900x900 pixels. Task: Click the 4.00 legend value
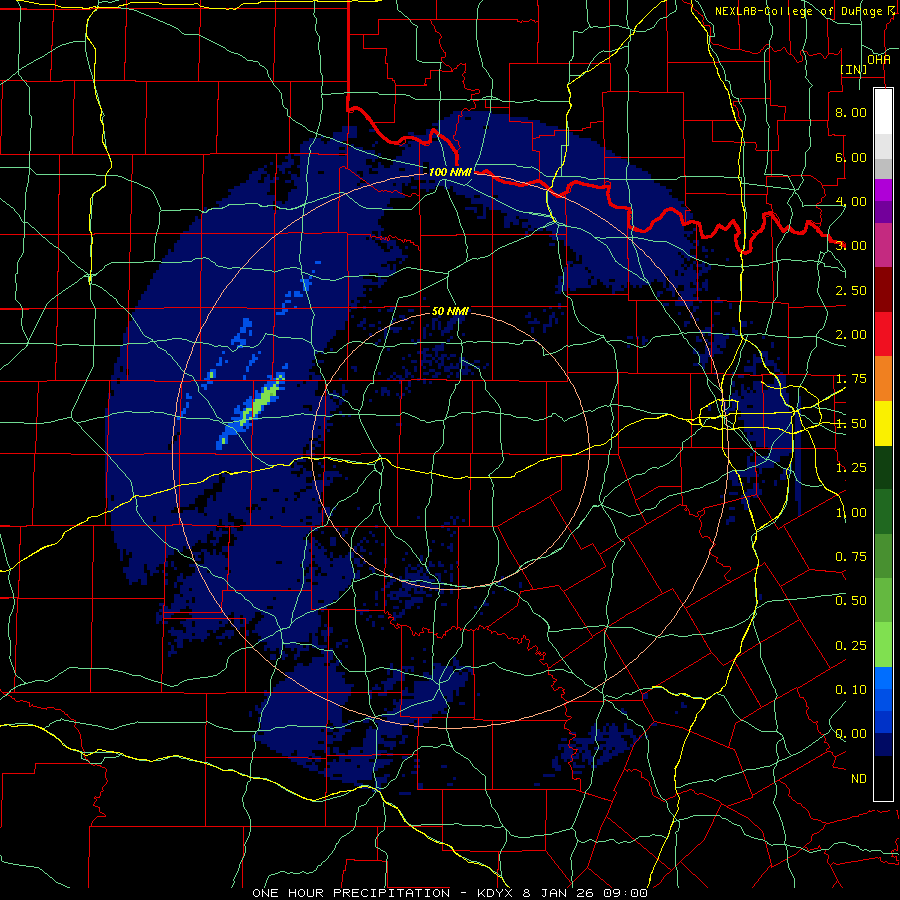(x=851, y=201)
